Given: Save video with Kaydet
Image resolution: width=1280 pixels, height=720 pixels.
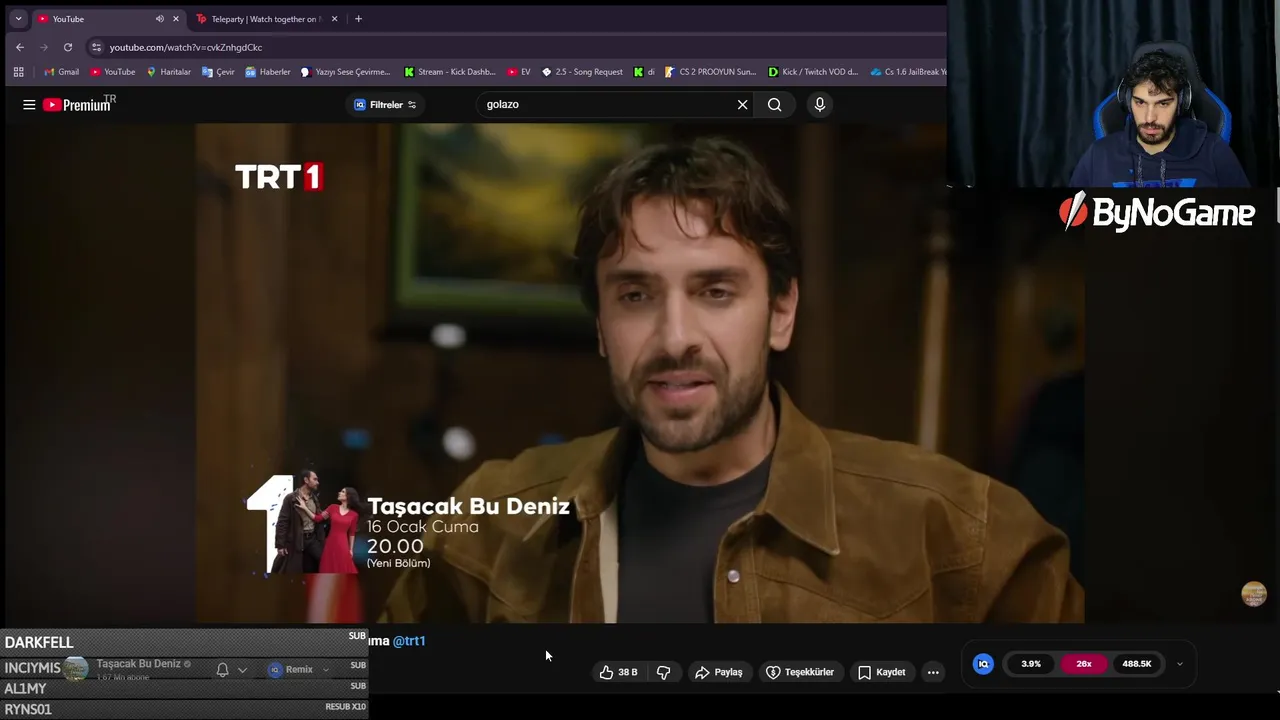Looking at the screenshot, I should click(881, 672).
